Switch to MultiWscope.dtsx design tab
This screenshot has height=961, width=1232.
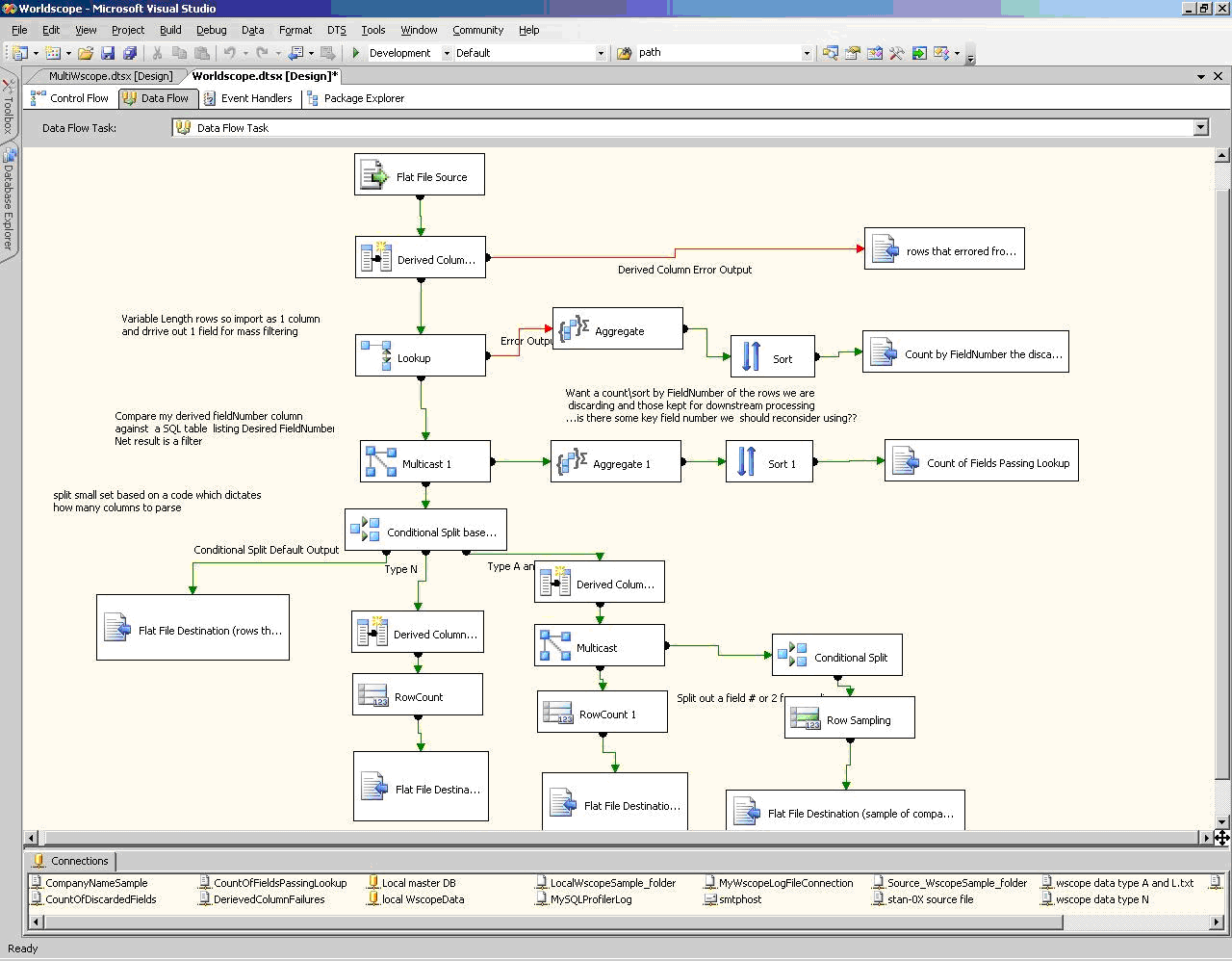(110, 76)
